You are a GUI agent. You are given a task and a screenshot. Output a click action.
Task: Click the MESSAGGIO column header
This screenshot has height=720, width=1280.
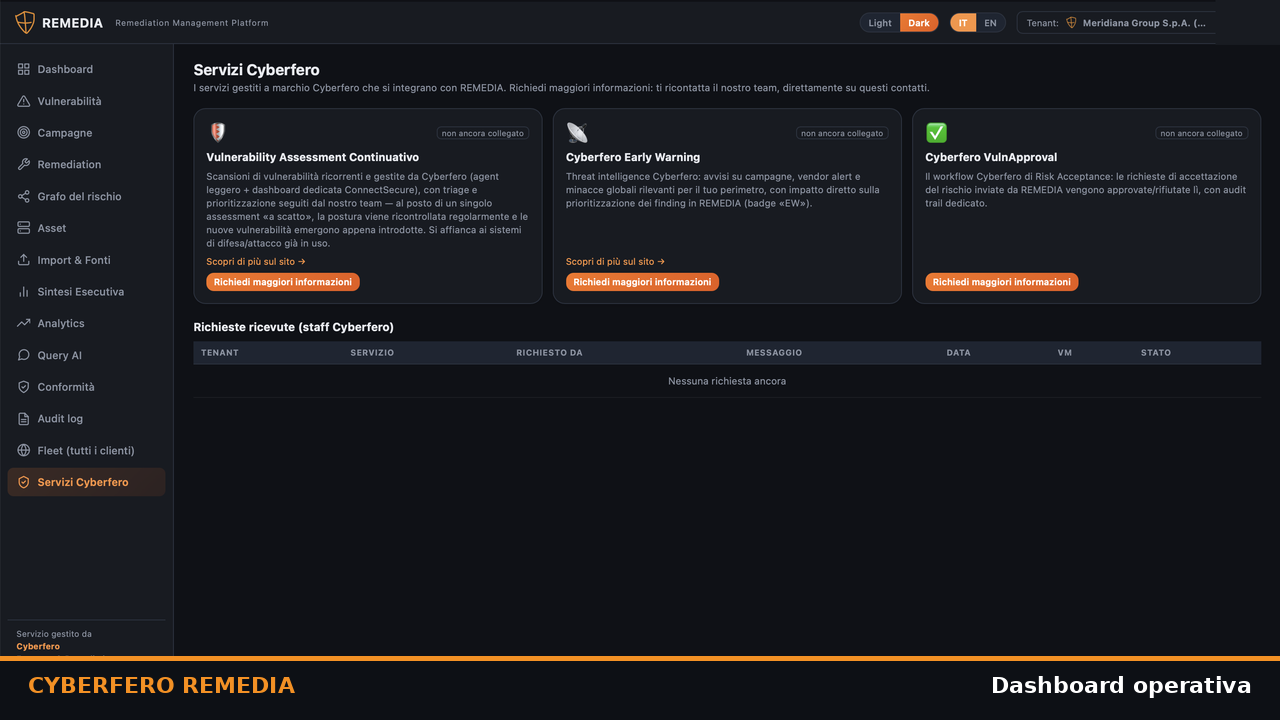click(x=774, y=353)
